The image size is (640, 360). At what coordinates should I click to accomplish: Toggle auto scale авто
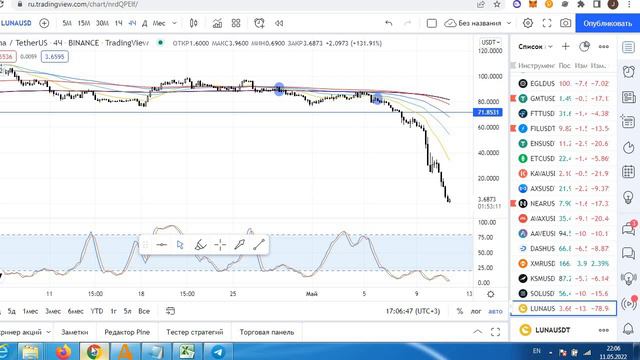(x=496, y=311)
